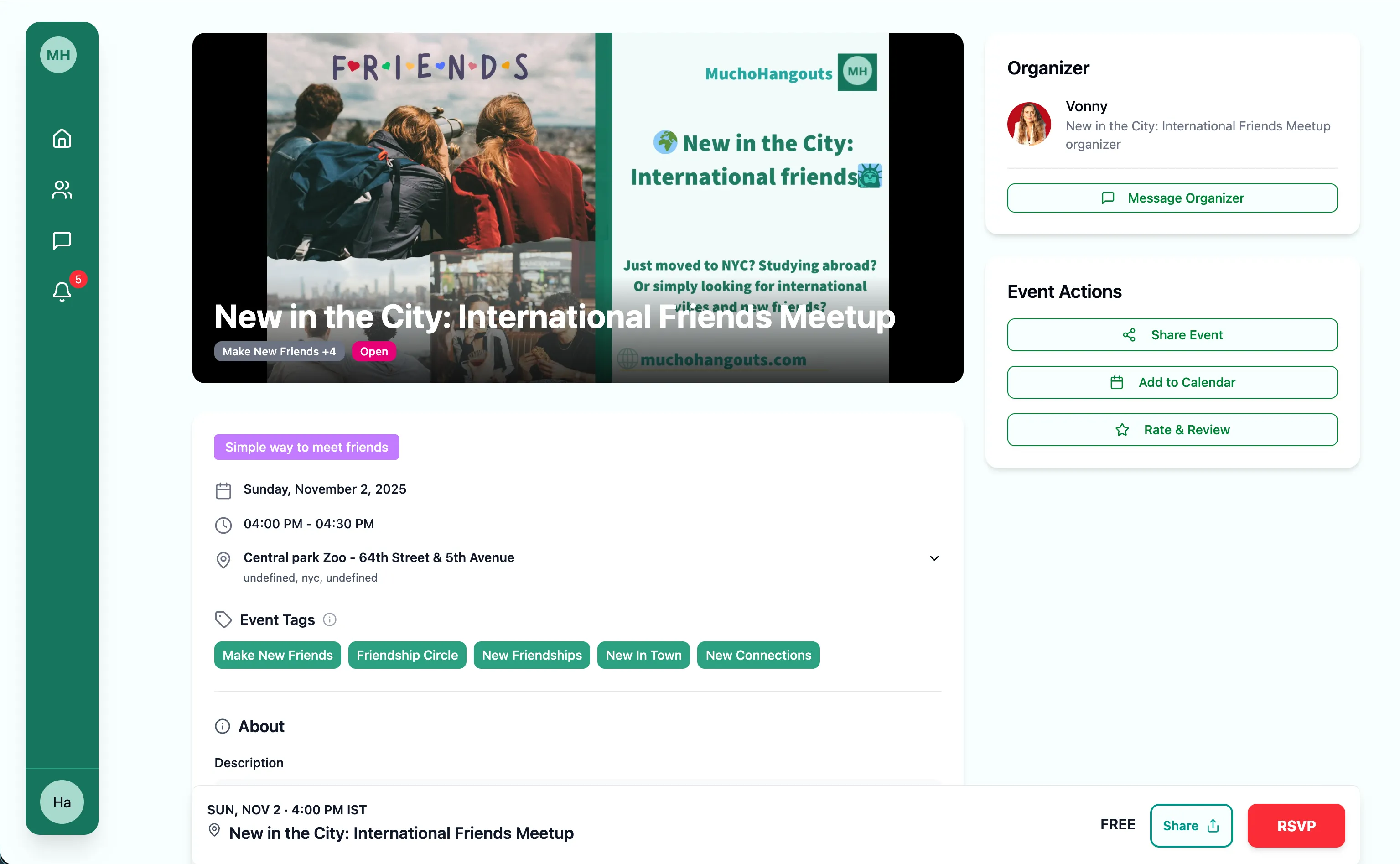The height and width of the screenshot is (864, 1400).
Task: Open Rate & Review
Action: tap(1172, 429)
